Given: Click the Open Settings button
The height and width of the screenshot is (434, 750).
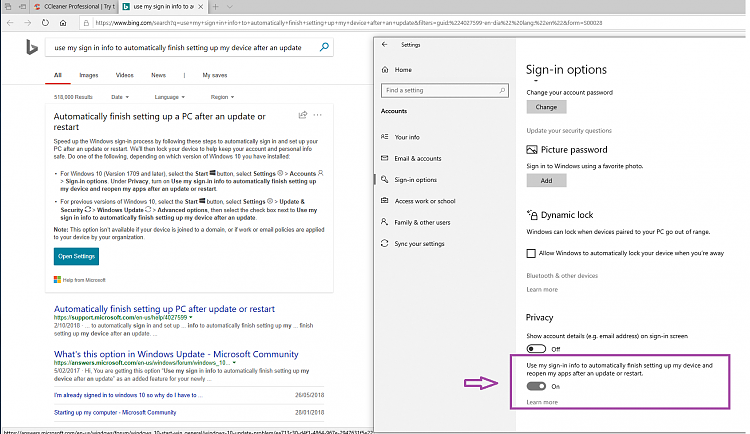Looking at the screenshot, I should (76, 256).
